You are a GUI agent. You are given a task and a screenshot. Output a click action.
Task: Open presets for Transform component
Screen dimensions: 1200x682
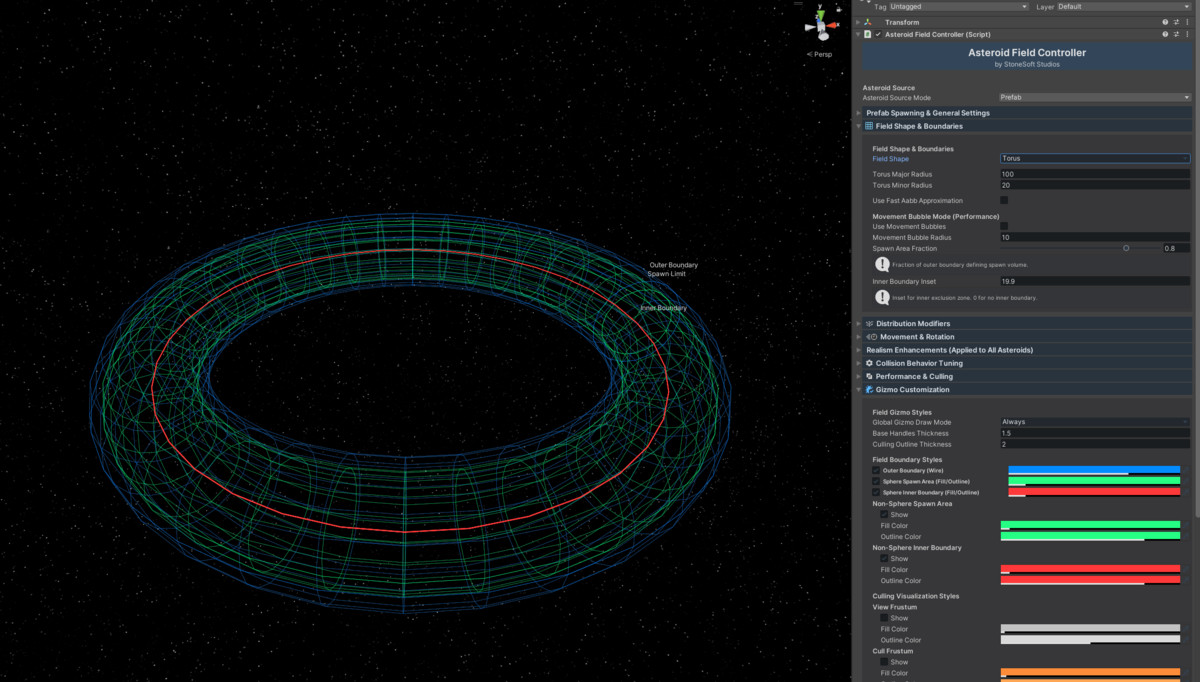coord(1176,22)
